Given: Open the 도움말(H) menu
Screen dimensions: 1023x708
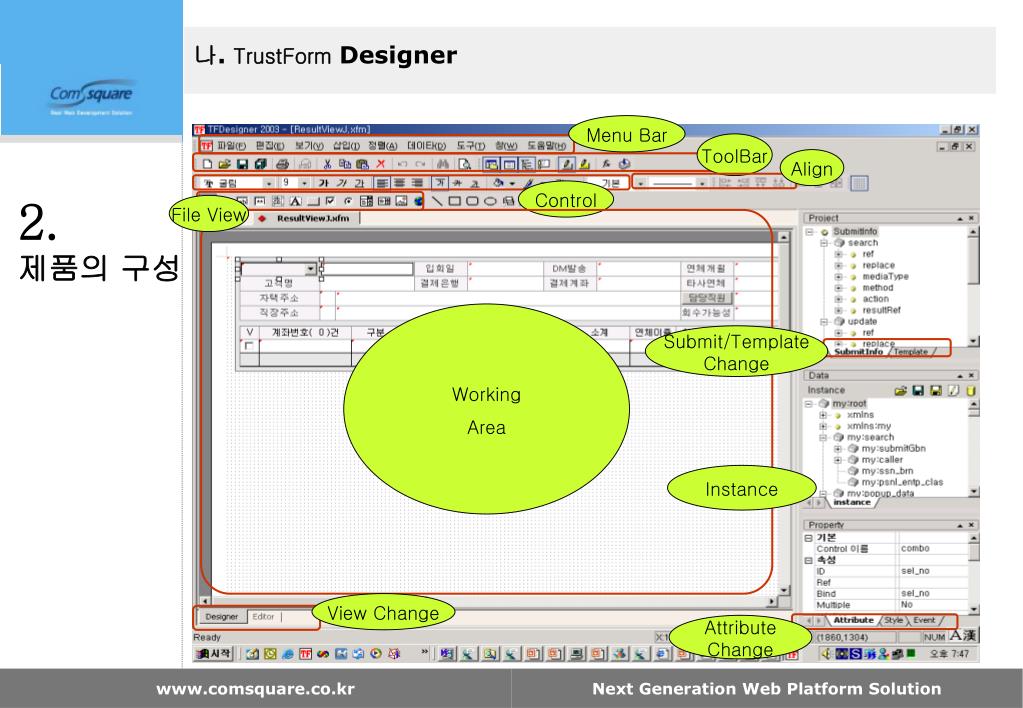Looking at the screenshot, I should [547, 146].
